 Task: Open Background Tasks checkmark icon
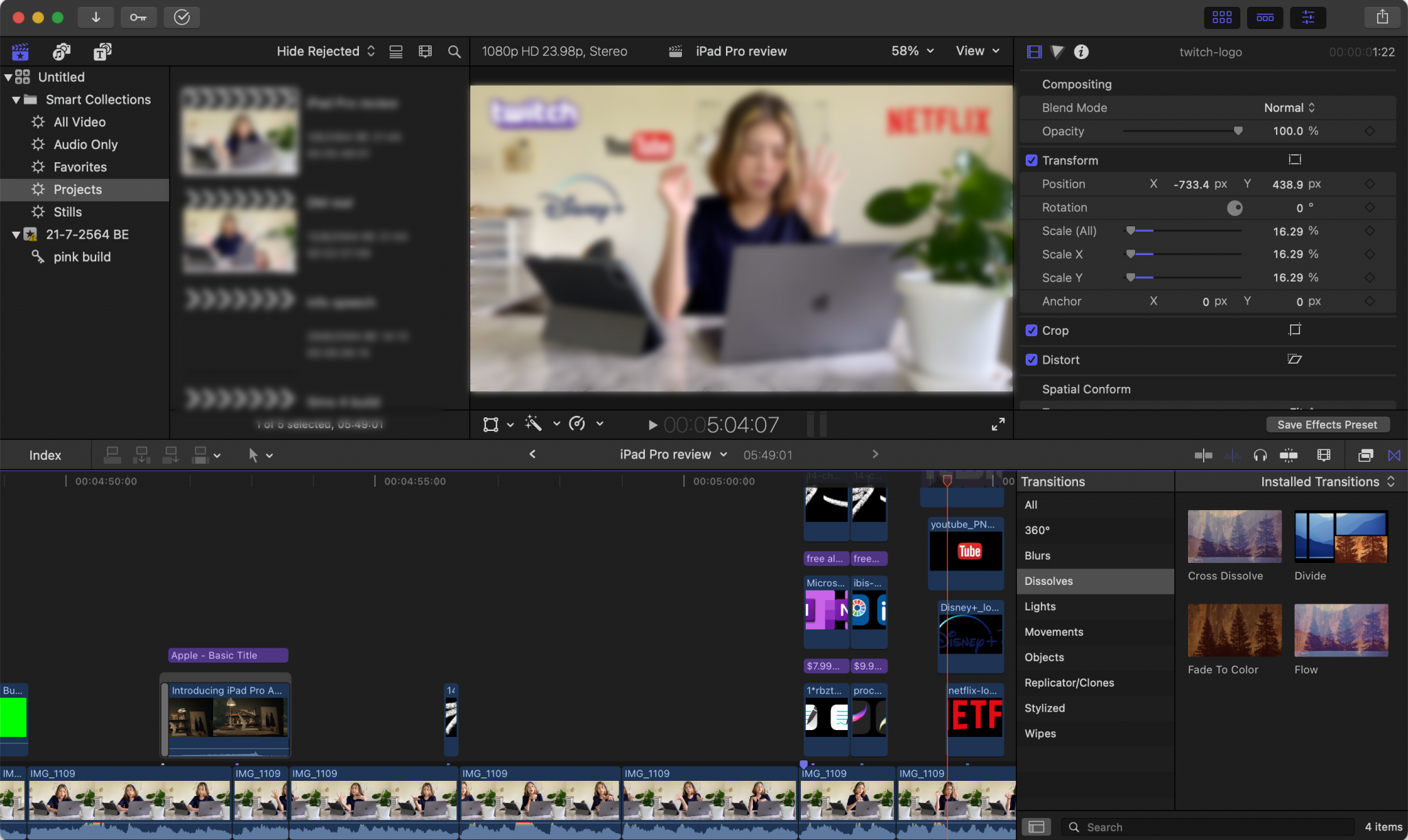[181, 17]
